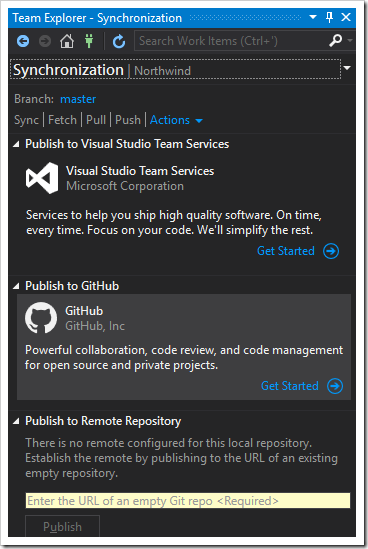Open Manage Connections green plug icon
This screenshot has height=549, width=368.
89,41
